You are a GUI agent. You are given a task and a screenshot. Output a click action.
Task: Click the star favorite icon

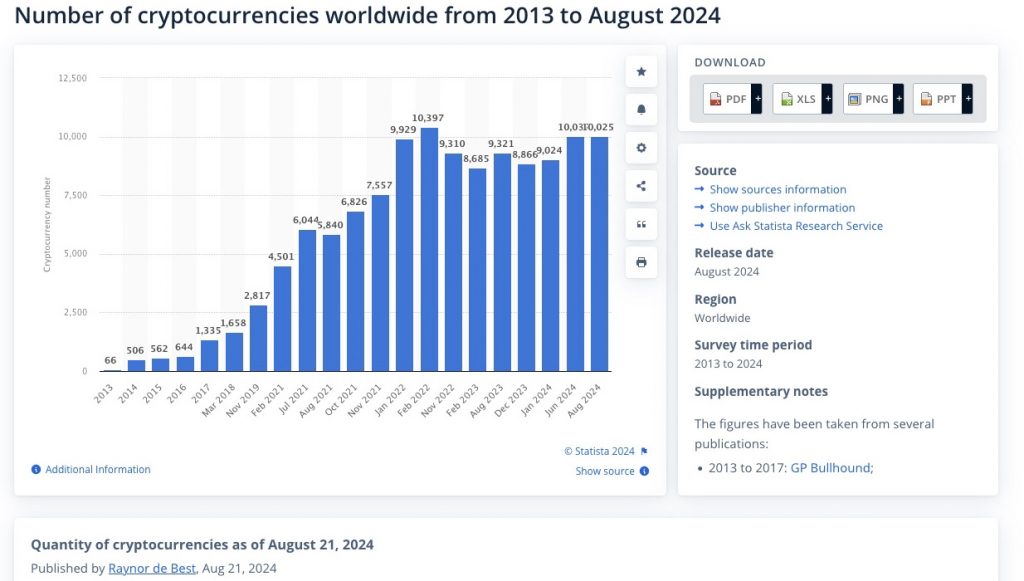click(641, 72)
